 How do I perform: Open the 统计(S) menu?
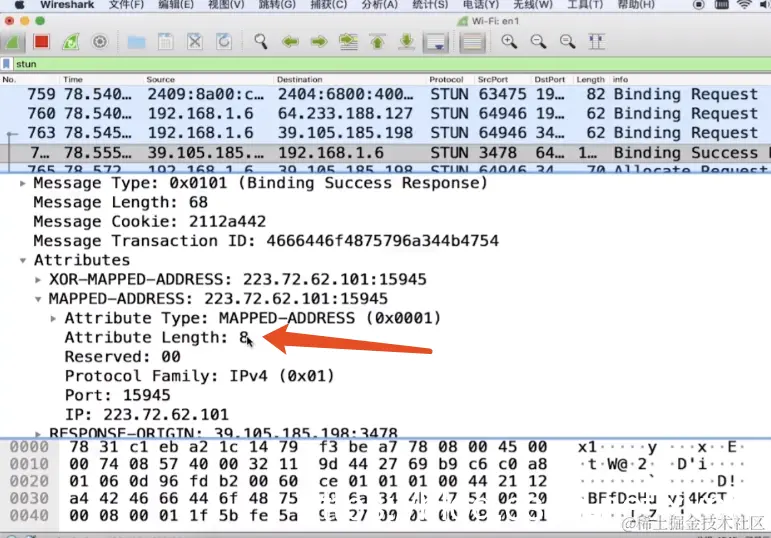(430, 5)
